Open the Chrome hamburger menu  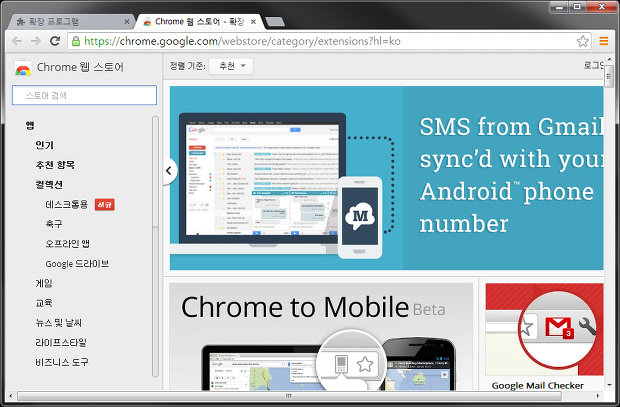[x=603, y=41]
